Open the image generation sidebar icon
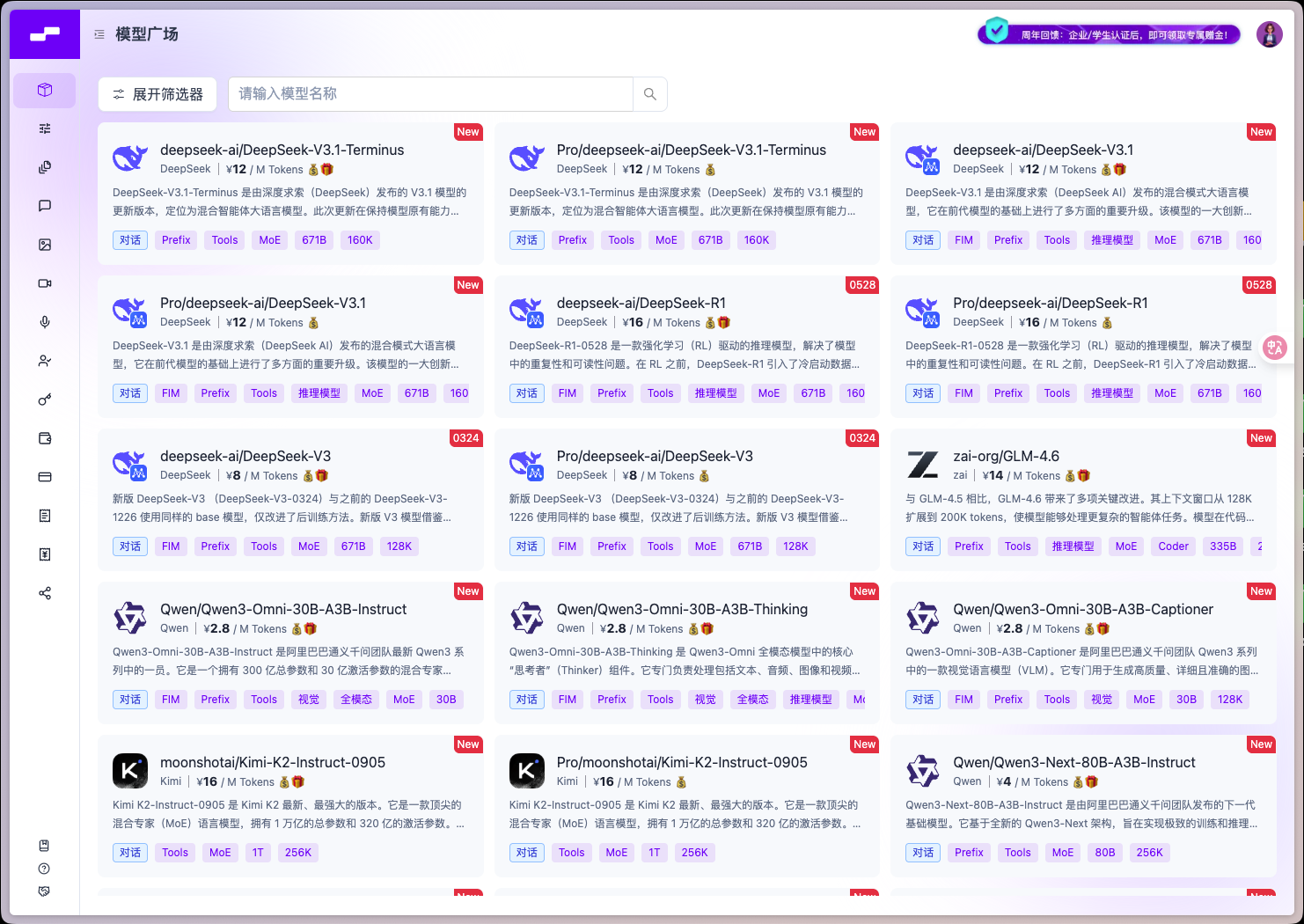Screen dimensions: 1304x924 45,245
